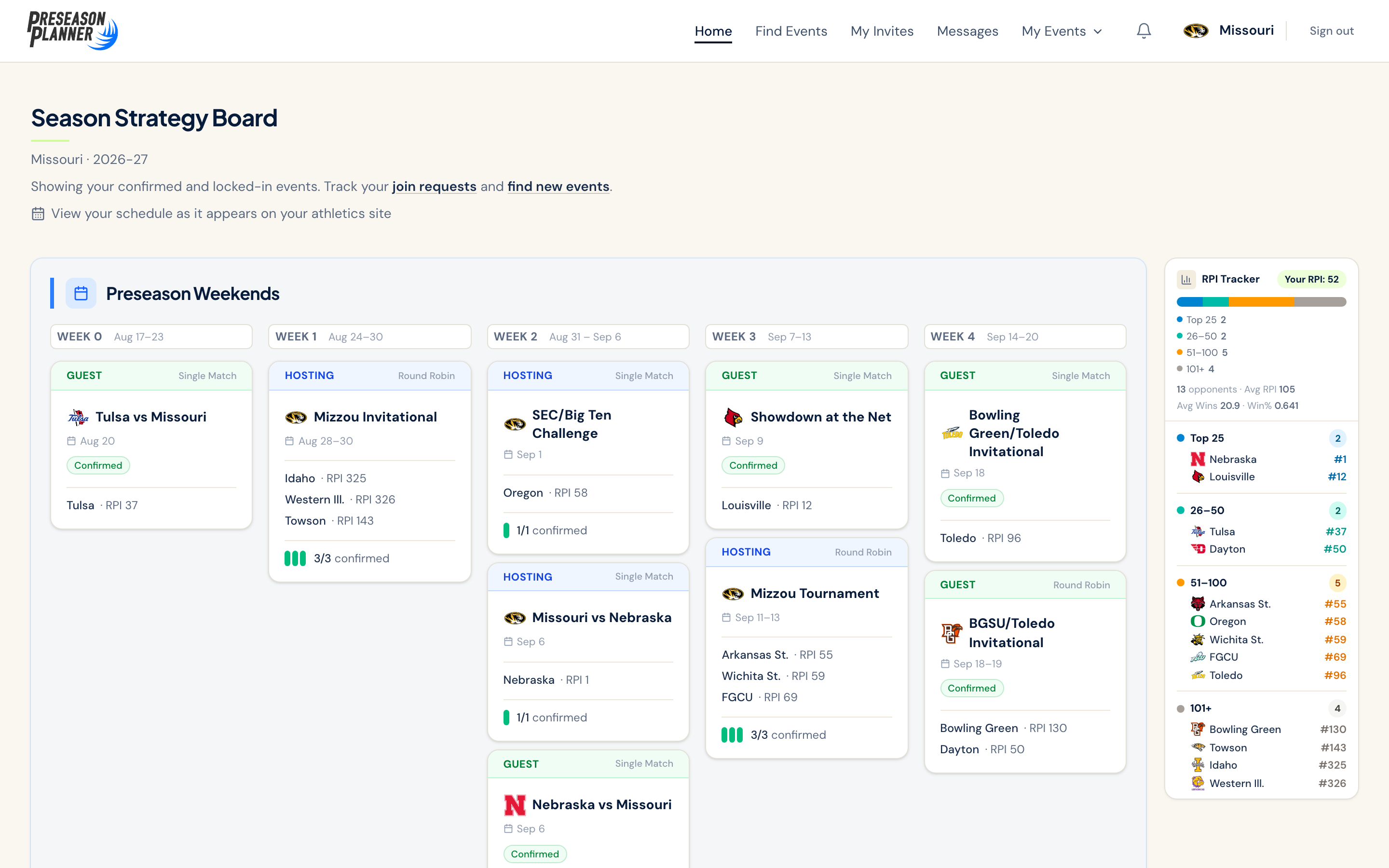Click the Bowling Green logo in RPI Tracker
Viewport: 1389px width, 868px height.
(x=1198, y=729)
